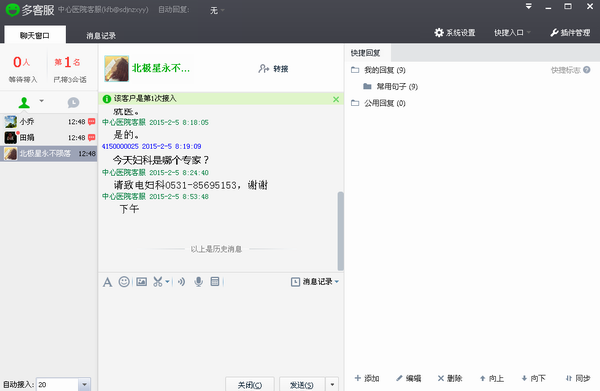
Task: Show online contacts with green person icon
Action: pos(24,103)
